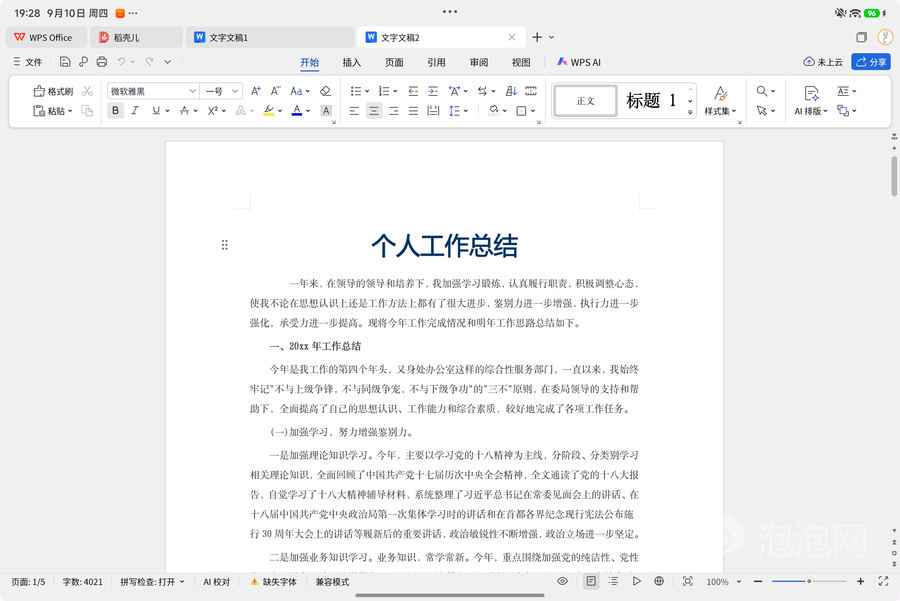
Task: Click the Format Painter (格式刷) icon
Action: [39, 91]
